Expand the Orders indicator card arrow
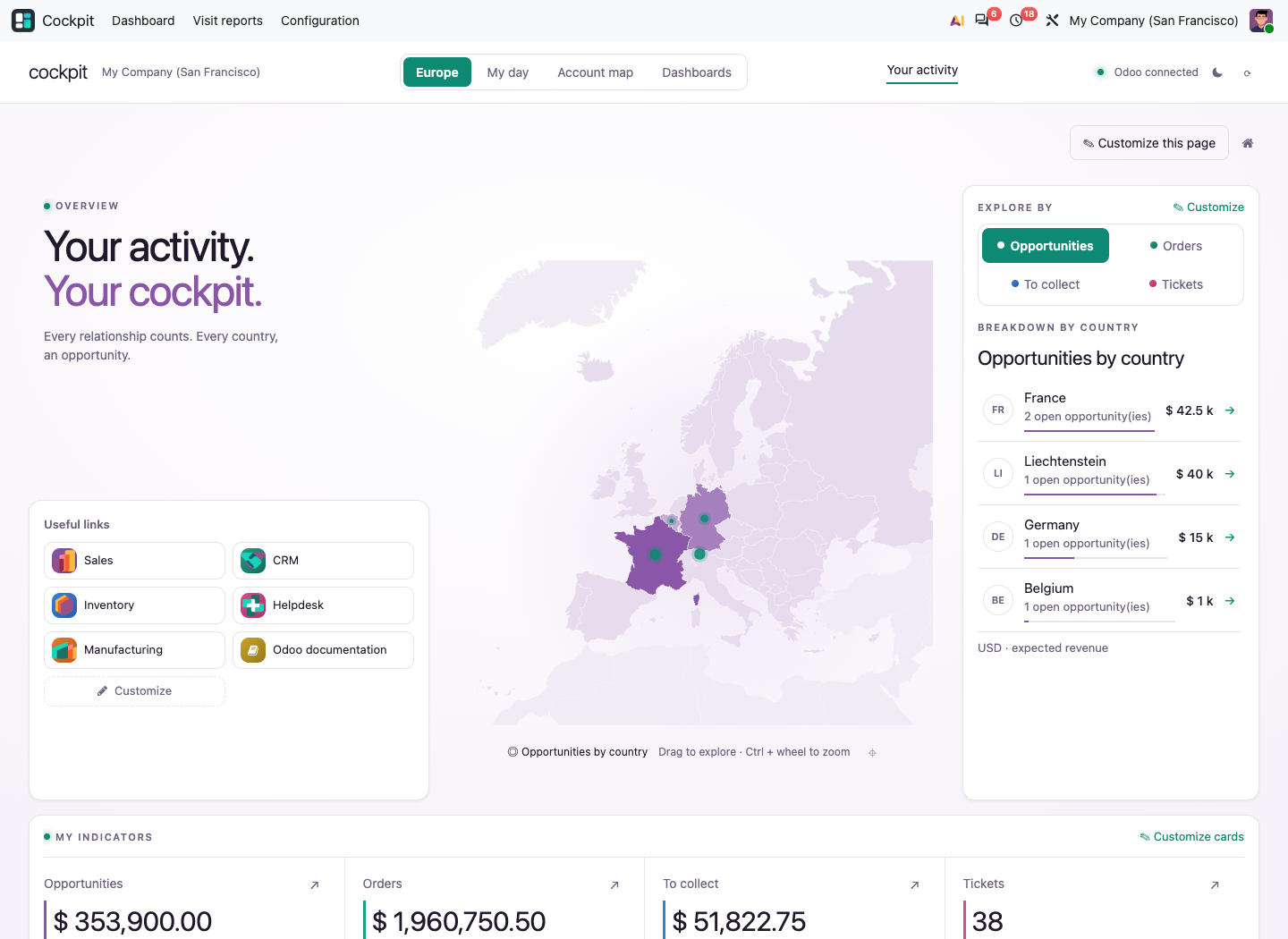Viewport: 1288px width, 939px height. pos(614,885)
